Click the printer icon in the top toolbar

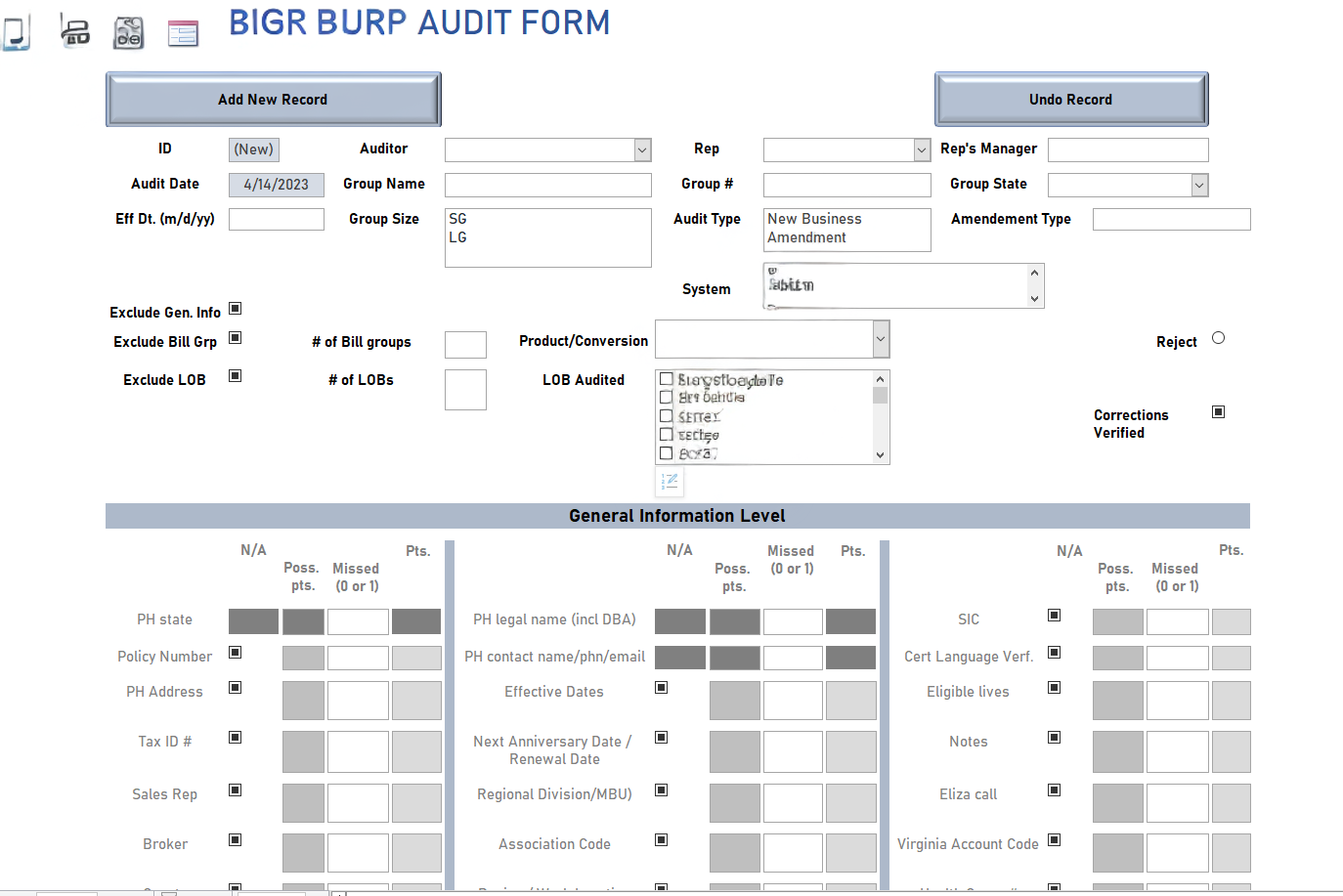[74, 31]
